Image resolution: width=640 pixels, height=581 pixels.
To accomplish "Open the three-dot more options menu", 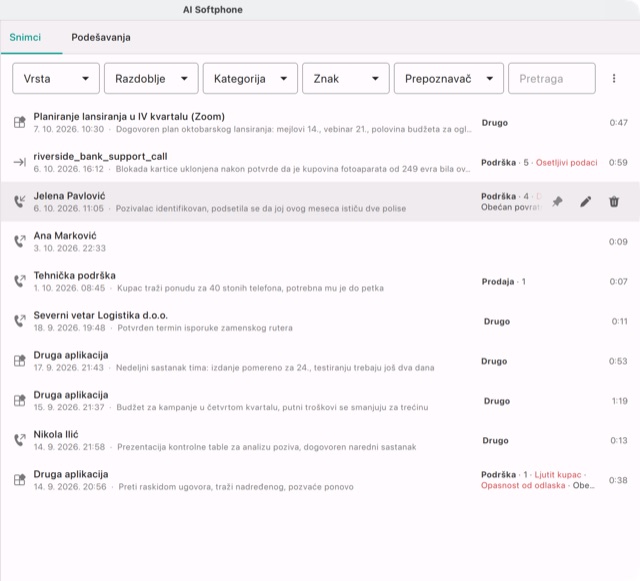I will pos(614,78).
